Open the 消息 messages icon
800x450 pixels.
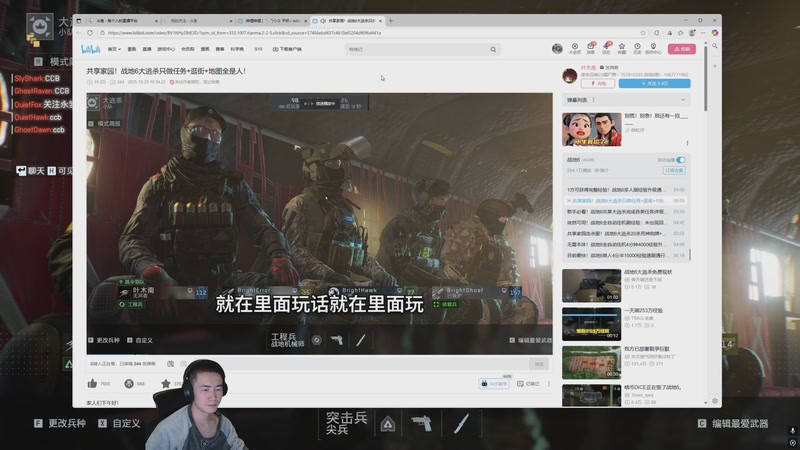[590, 48]
